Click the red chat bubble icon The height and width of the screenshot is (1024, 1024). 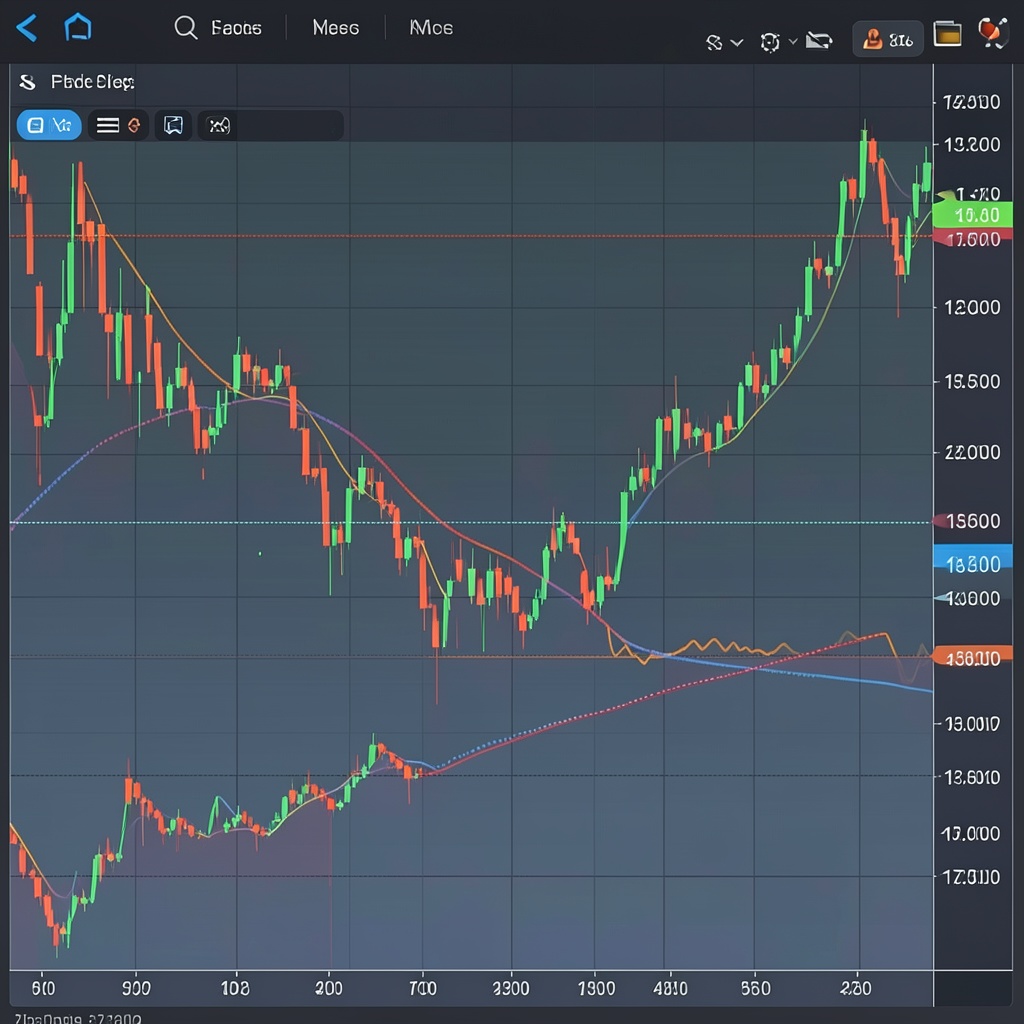[x=993, y=33]
